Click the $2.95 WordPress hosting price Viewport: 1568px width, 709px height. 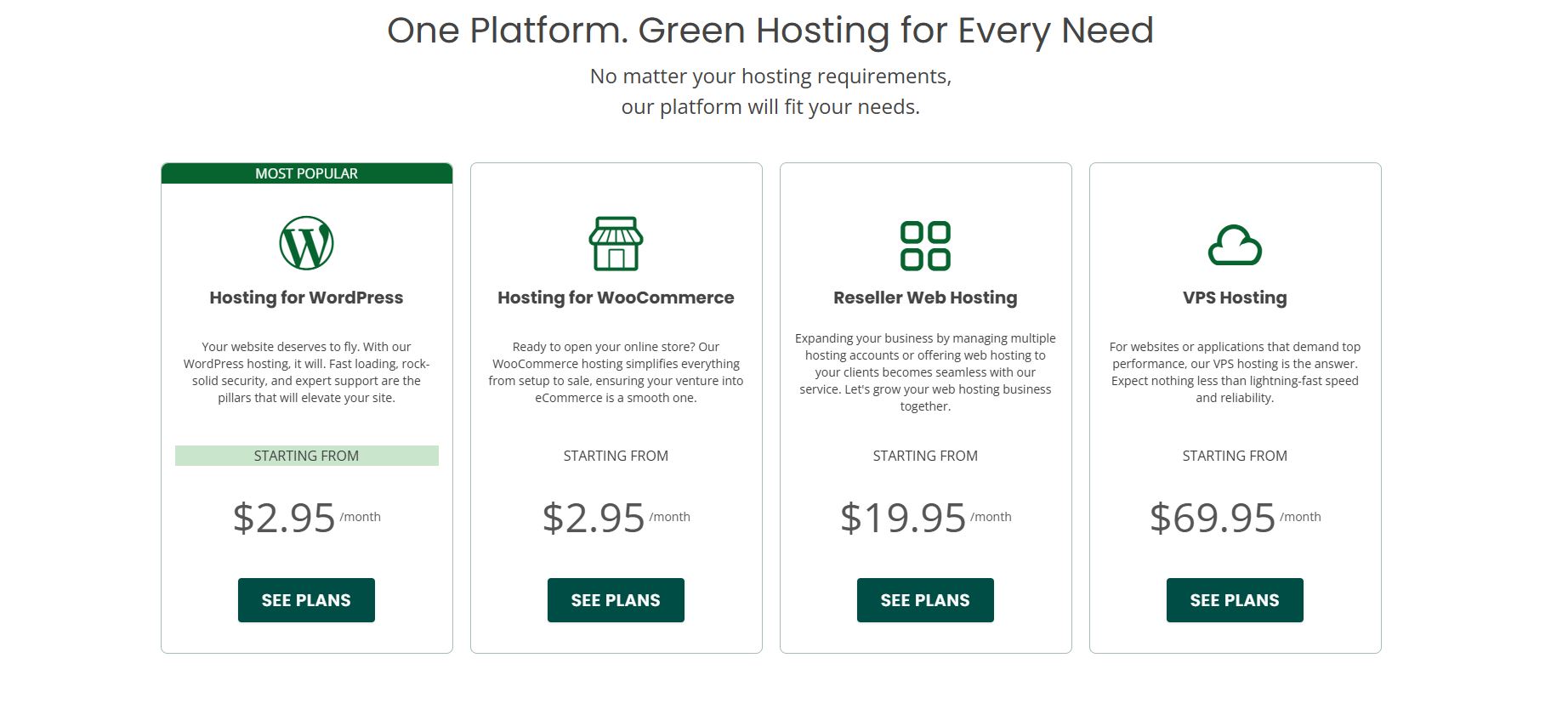[284, 518]
